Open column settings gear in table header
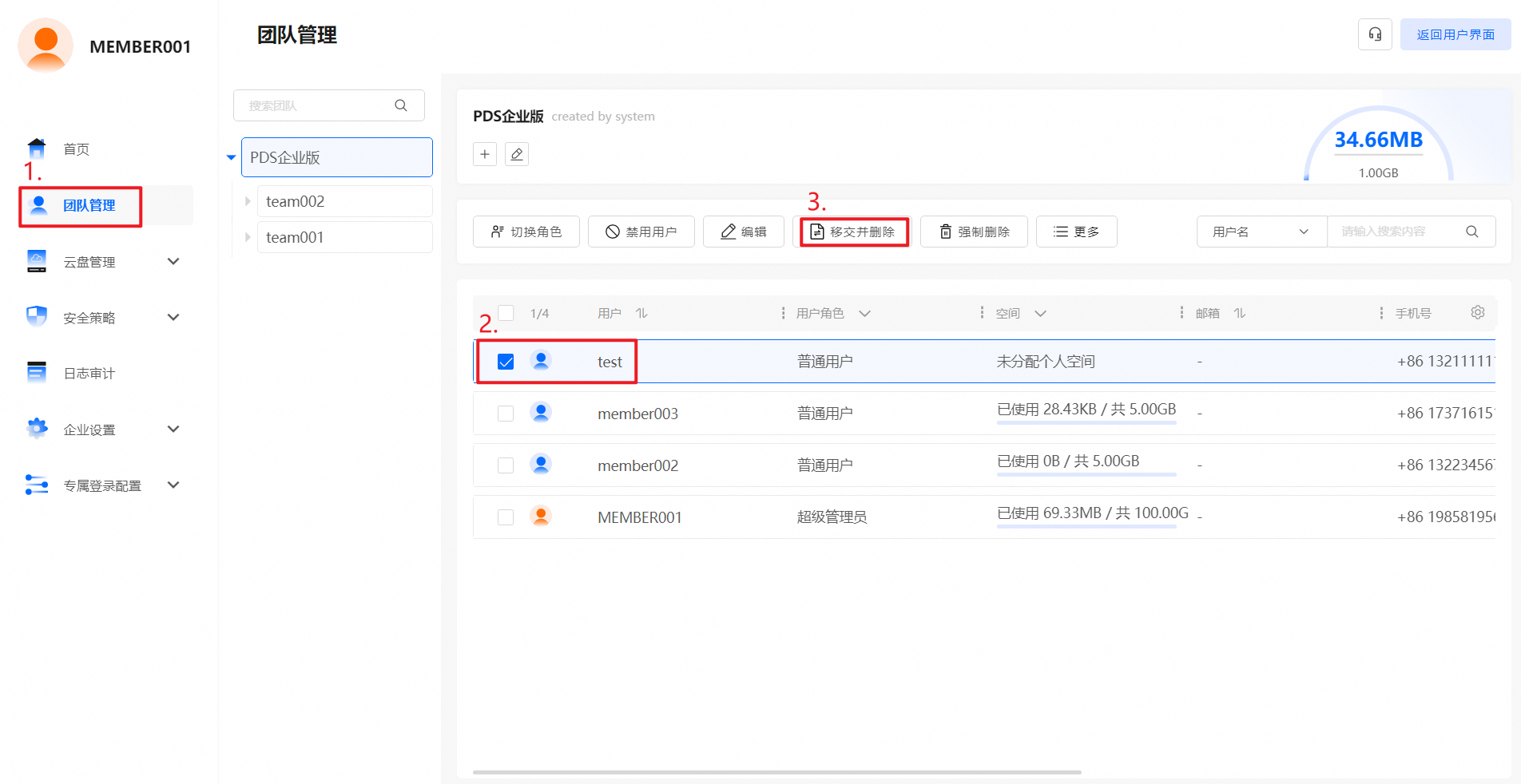The width and height of the screenshot is (1521, 784). tap(1478, 312)
